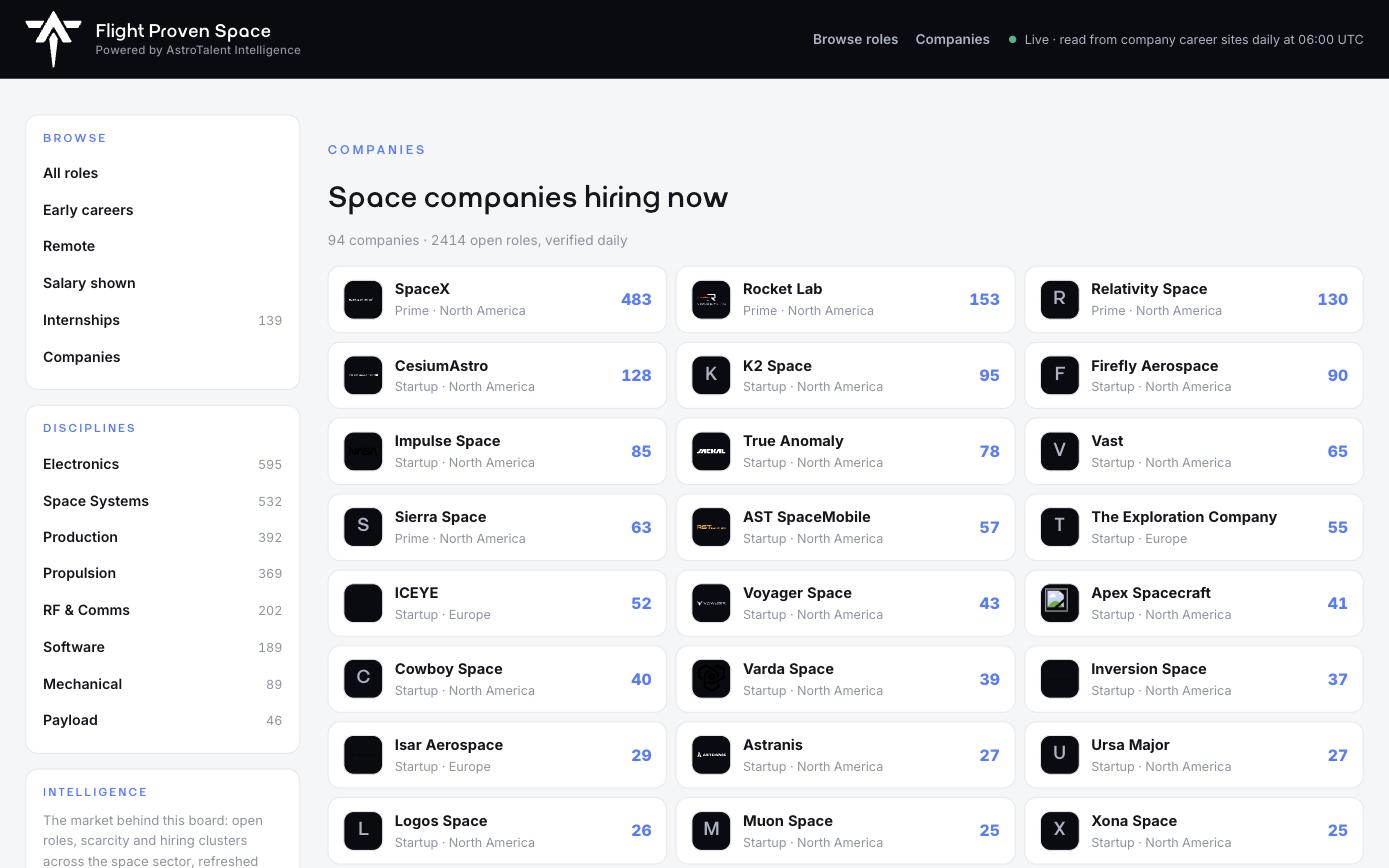Click the Voyager Space logo icon
The height and width of the screenshot is (868, 1389).
(x=711, y=603)
